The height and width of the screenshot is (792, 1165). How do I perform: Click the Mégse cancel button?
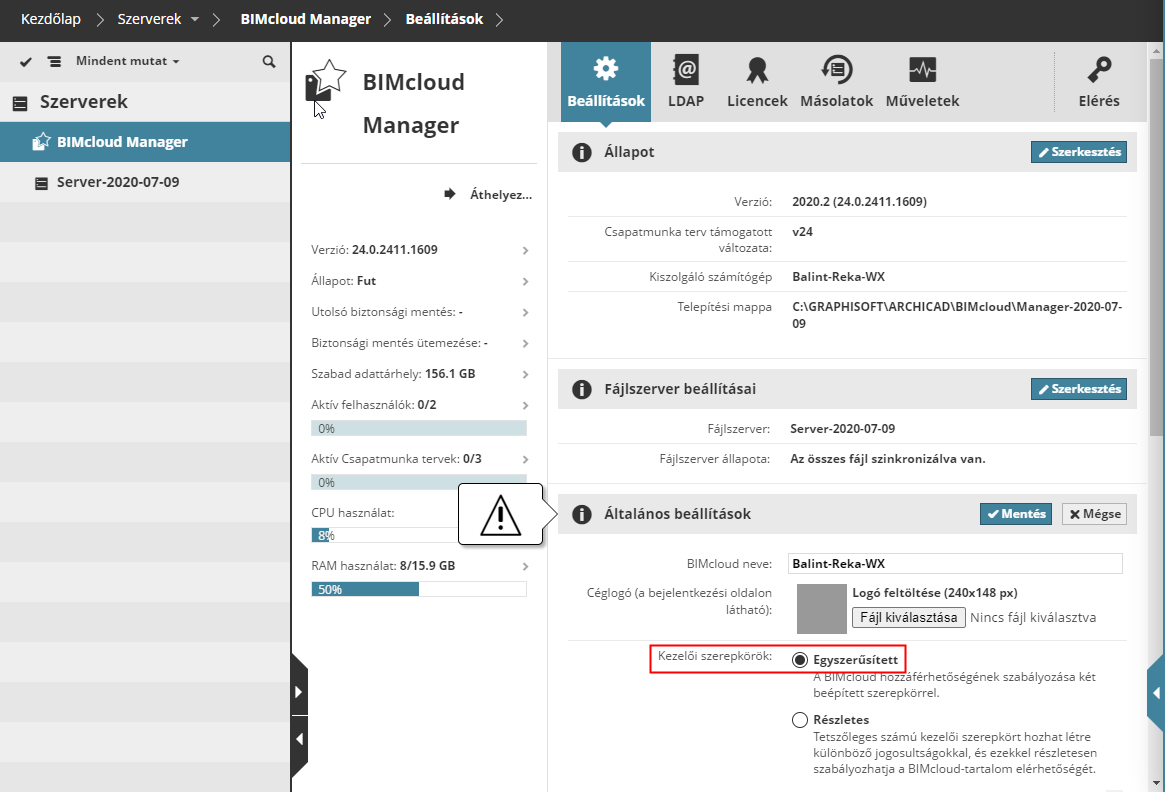tap(1094, 514)
